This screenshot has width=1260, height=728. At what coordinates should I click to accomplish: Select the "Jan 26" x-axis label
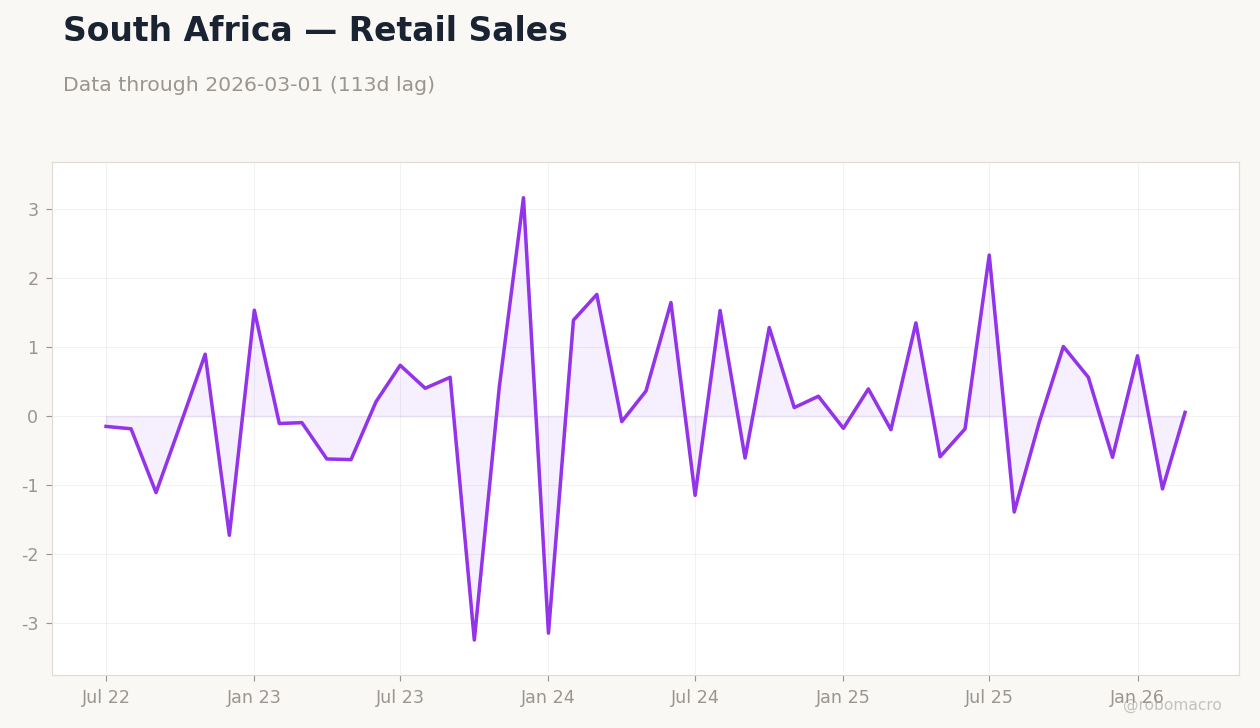click(x=1137, y=698)
